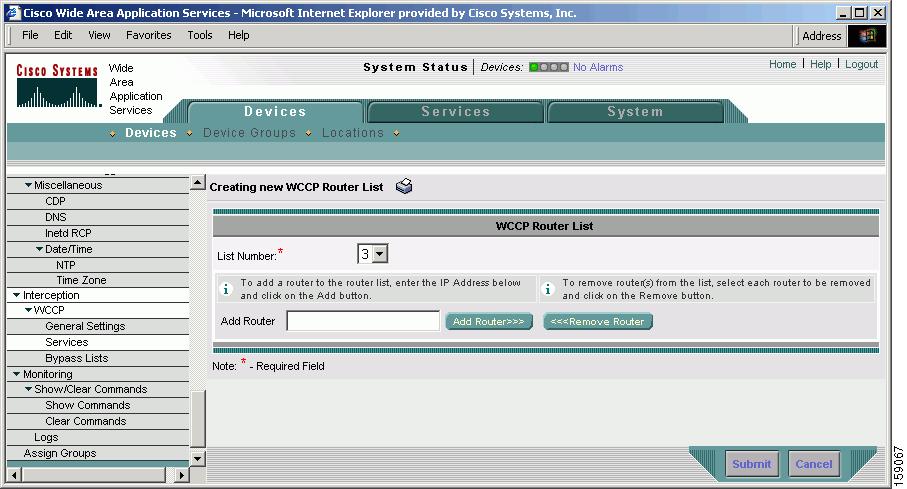
Task: Open Logs in the sidebar
Action: 46,437
